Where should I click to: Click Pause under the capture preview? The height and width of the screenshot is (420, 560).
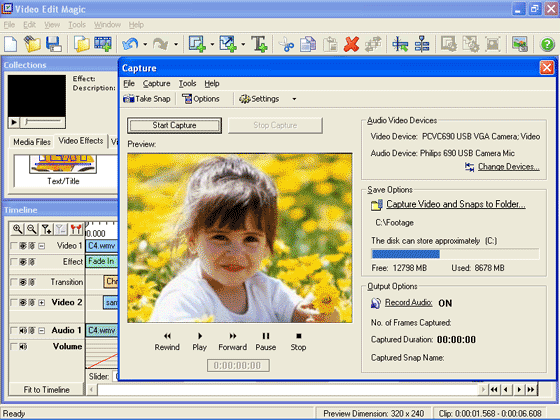[266, 341]
